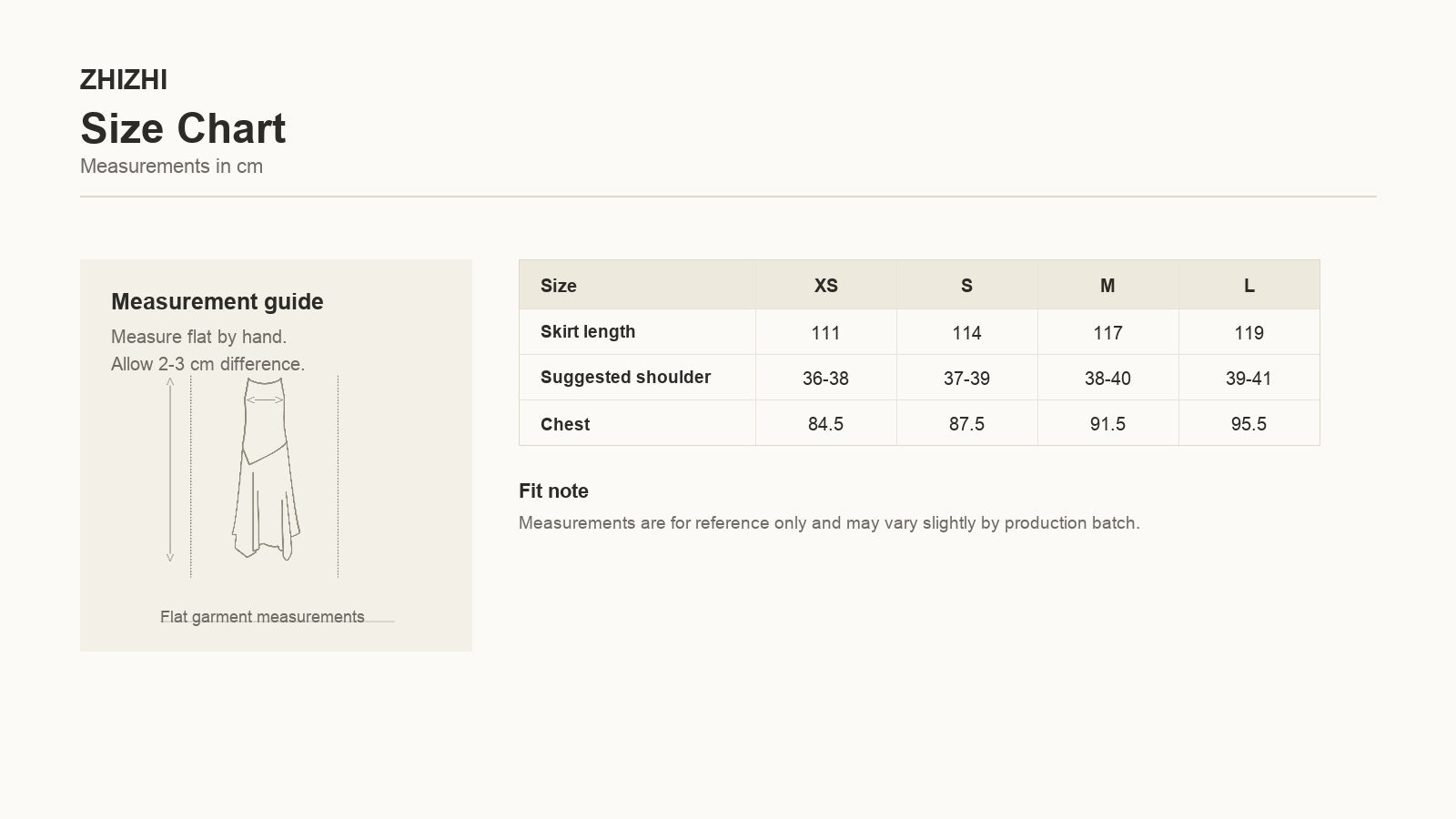
Task: Click the ZHIZHI brand name
Action: pos(124,80)
